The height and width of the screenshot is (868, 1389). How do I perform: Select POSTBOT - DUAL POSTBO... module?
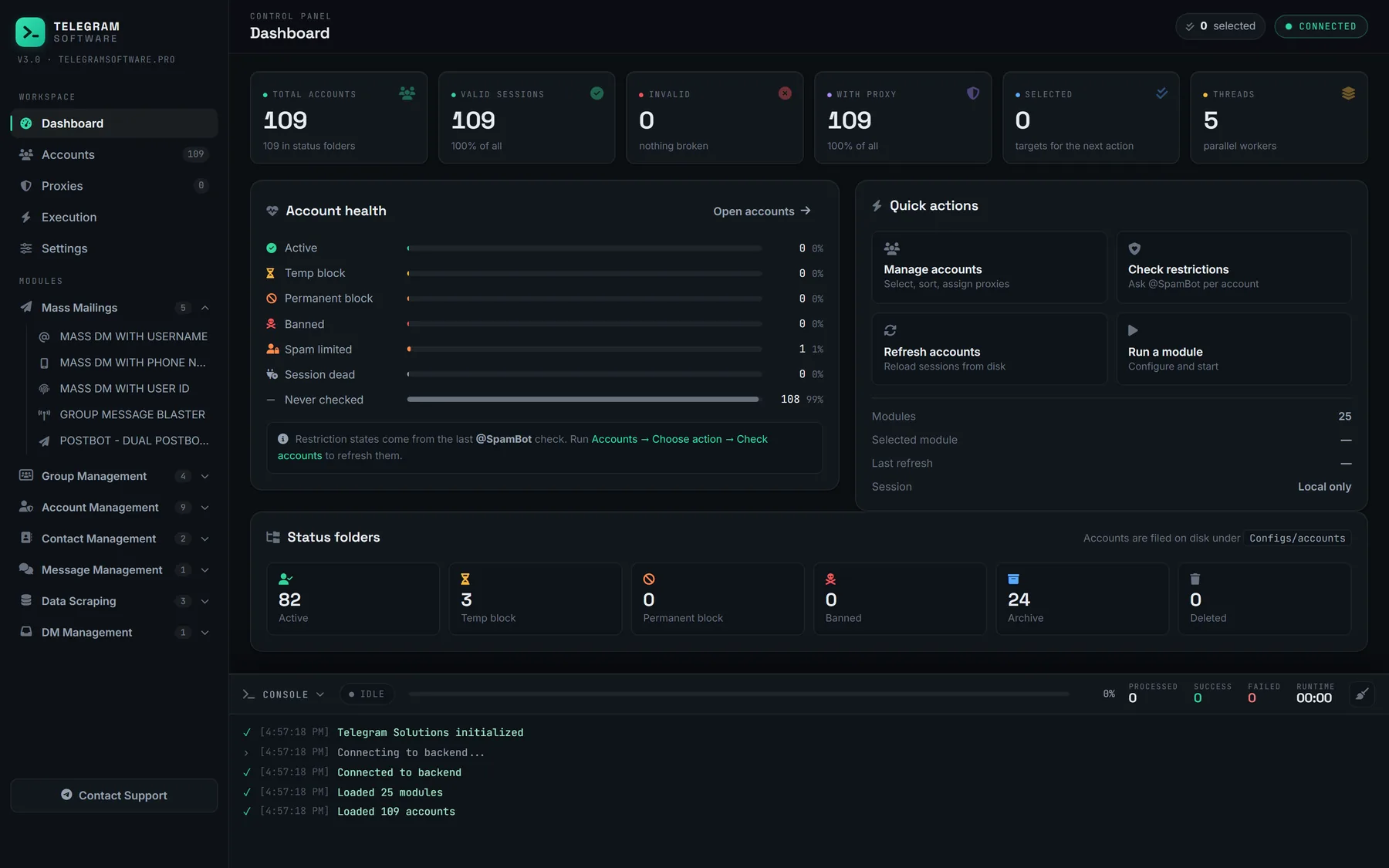coord(123,441)
